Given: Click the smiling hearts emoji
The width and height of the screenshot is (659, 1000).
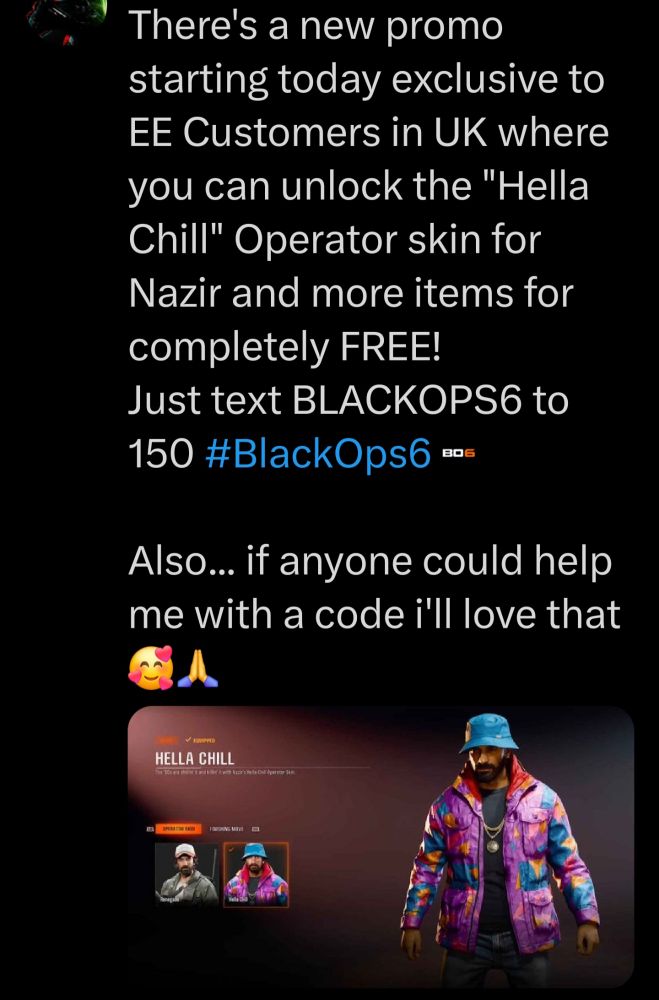Looking at the screenshot, I should (151, 668).
